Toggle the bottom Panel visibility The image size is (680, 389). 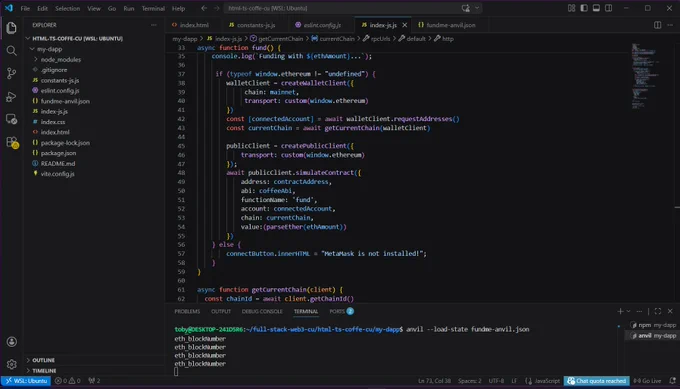[x=596, y=8]
